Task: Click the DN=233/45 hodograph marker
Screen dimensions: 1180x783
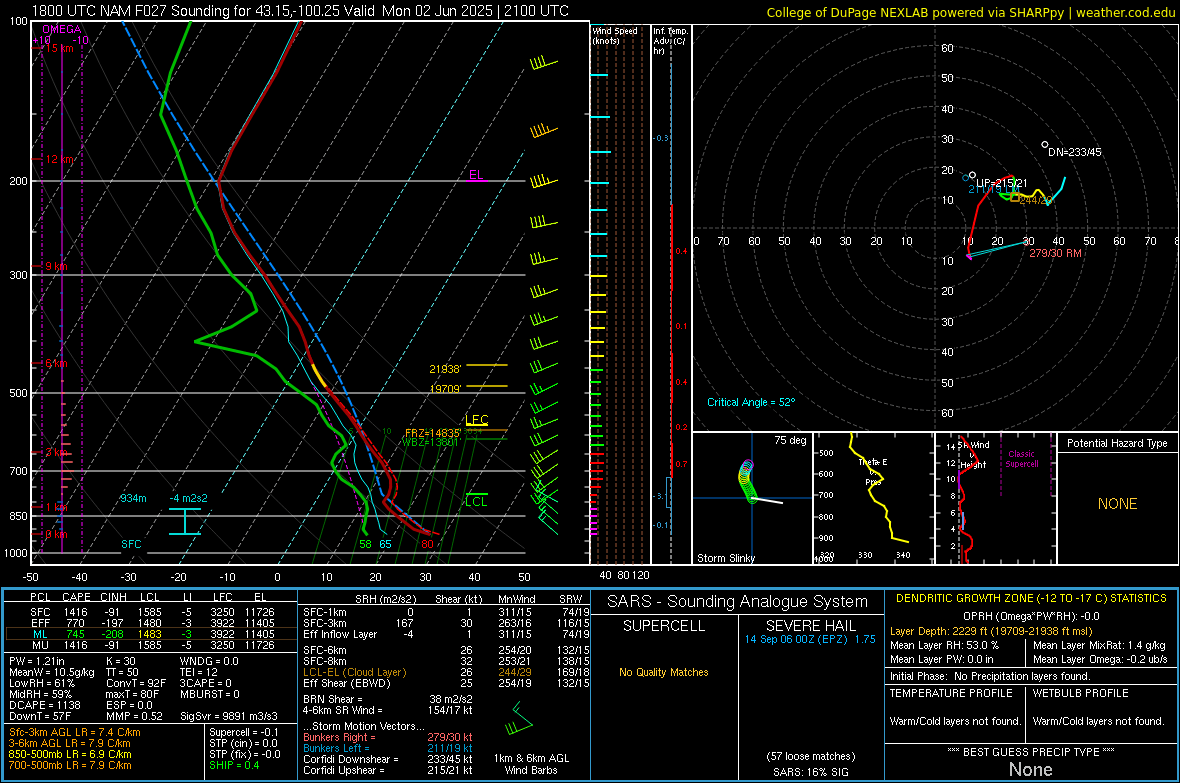Action: [1074, 151]
